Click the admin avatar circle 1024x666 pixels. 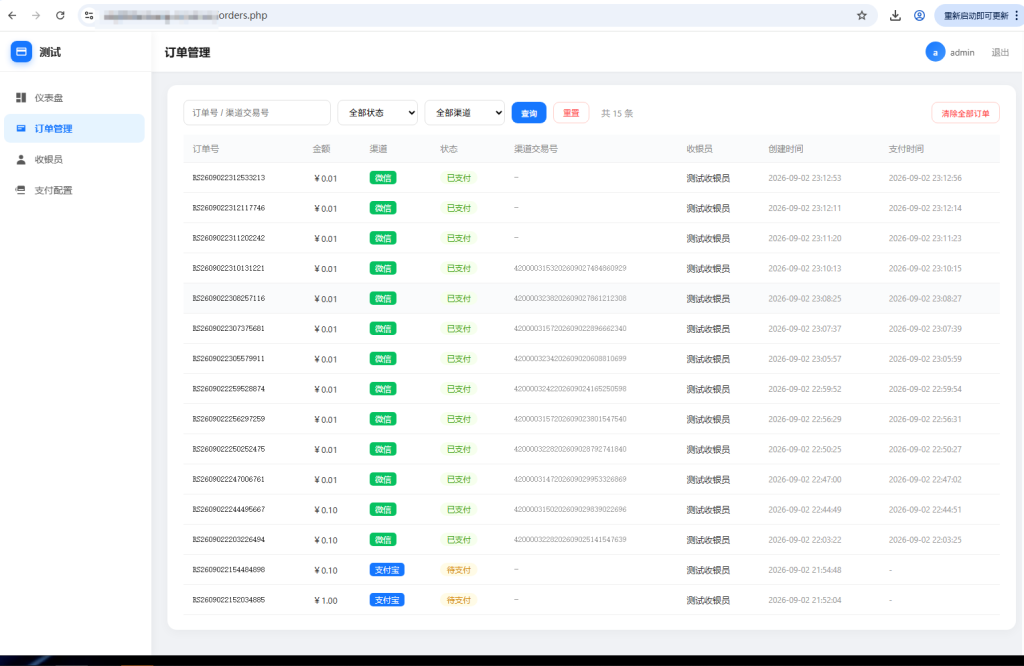(x=935, y=52)
